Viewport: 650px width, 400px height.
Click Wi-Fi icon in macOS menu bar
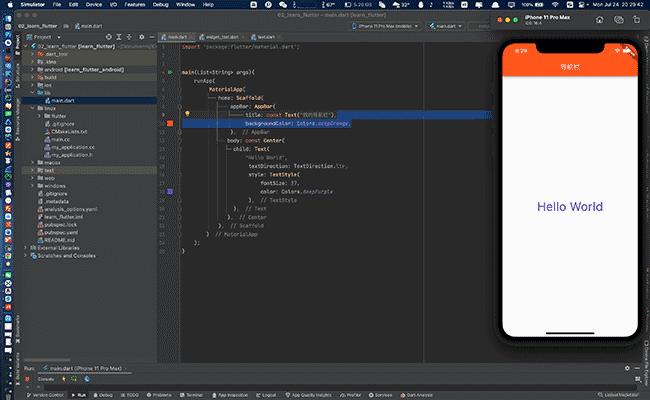tap(557, 5)
